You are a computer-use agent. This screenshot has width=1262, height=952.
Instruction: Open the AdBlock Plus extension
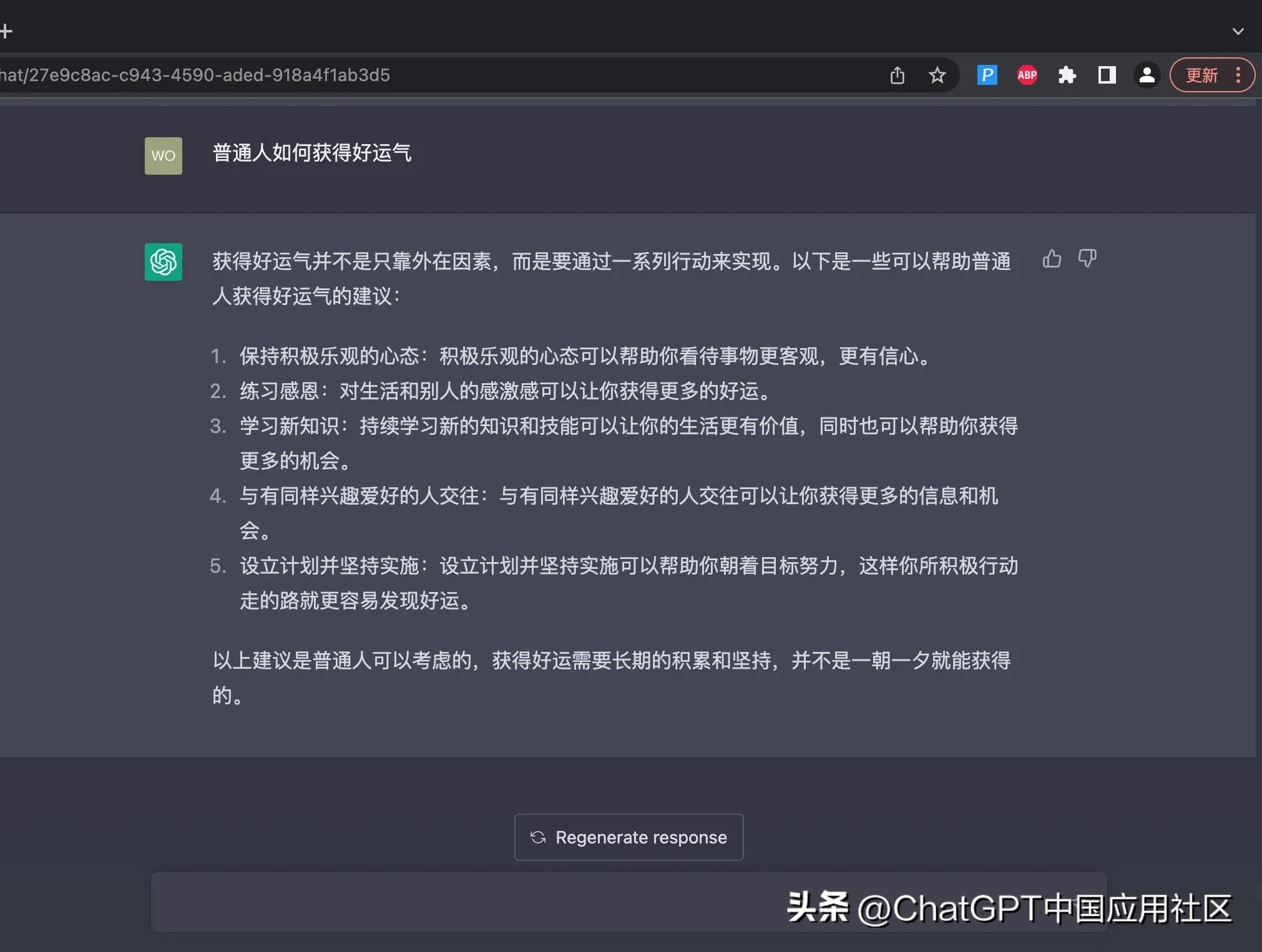(x=1027, y=75)
